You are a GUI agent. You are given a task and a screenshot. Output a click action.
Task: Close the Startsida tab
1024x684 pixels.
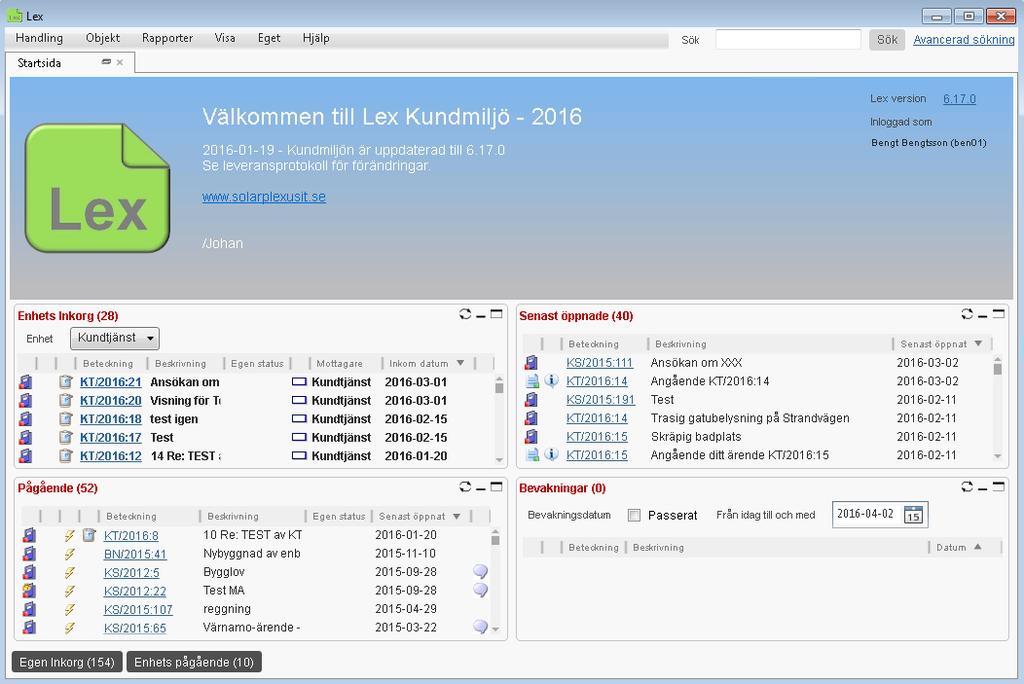coord(120,63)
